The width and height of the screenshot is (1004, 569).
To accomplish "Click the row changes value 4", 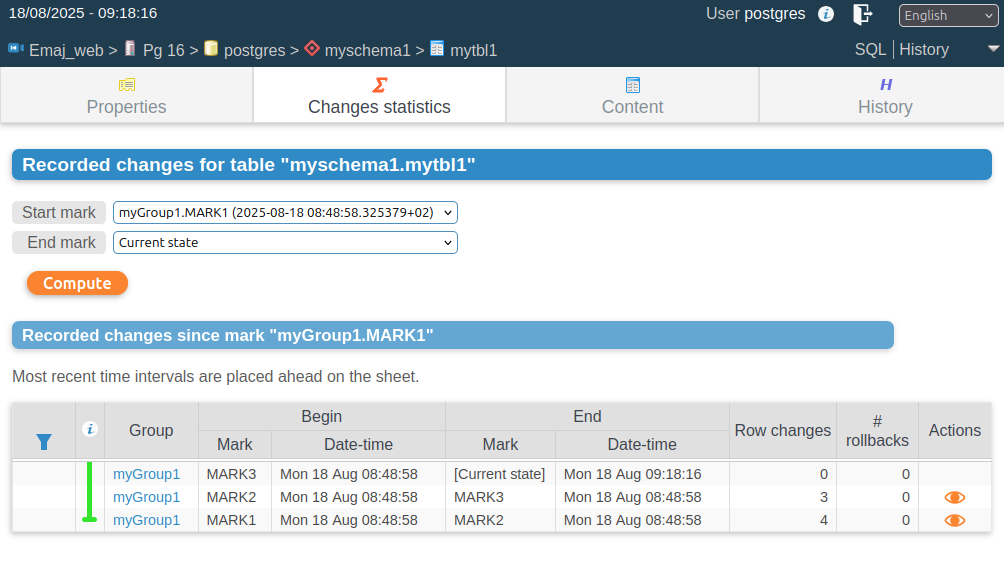I will tap(823, 520).
